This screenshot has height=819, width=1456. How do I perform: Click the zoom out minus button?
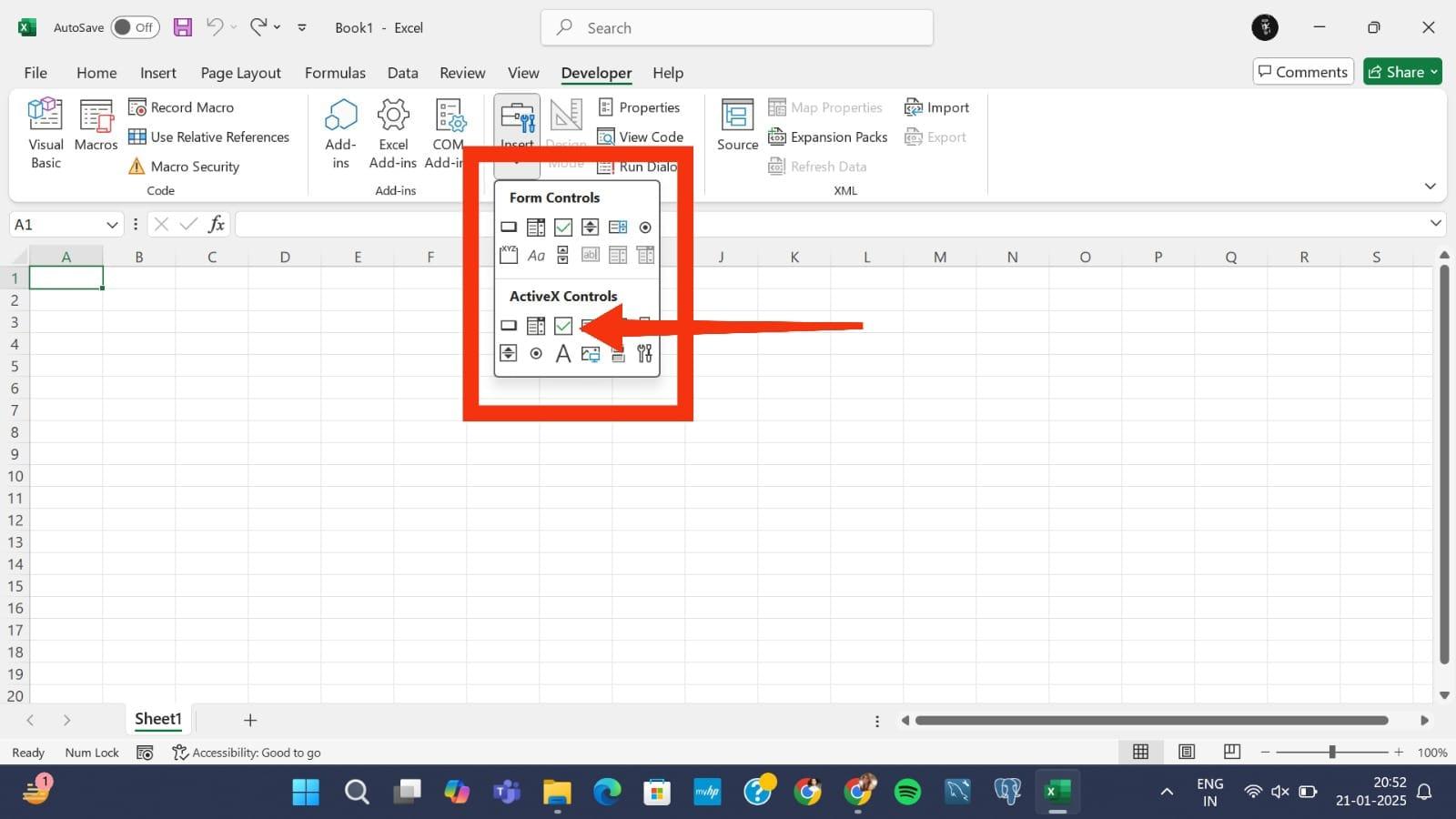tap(1265, 752)
